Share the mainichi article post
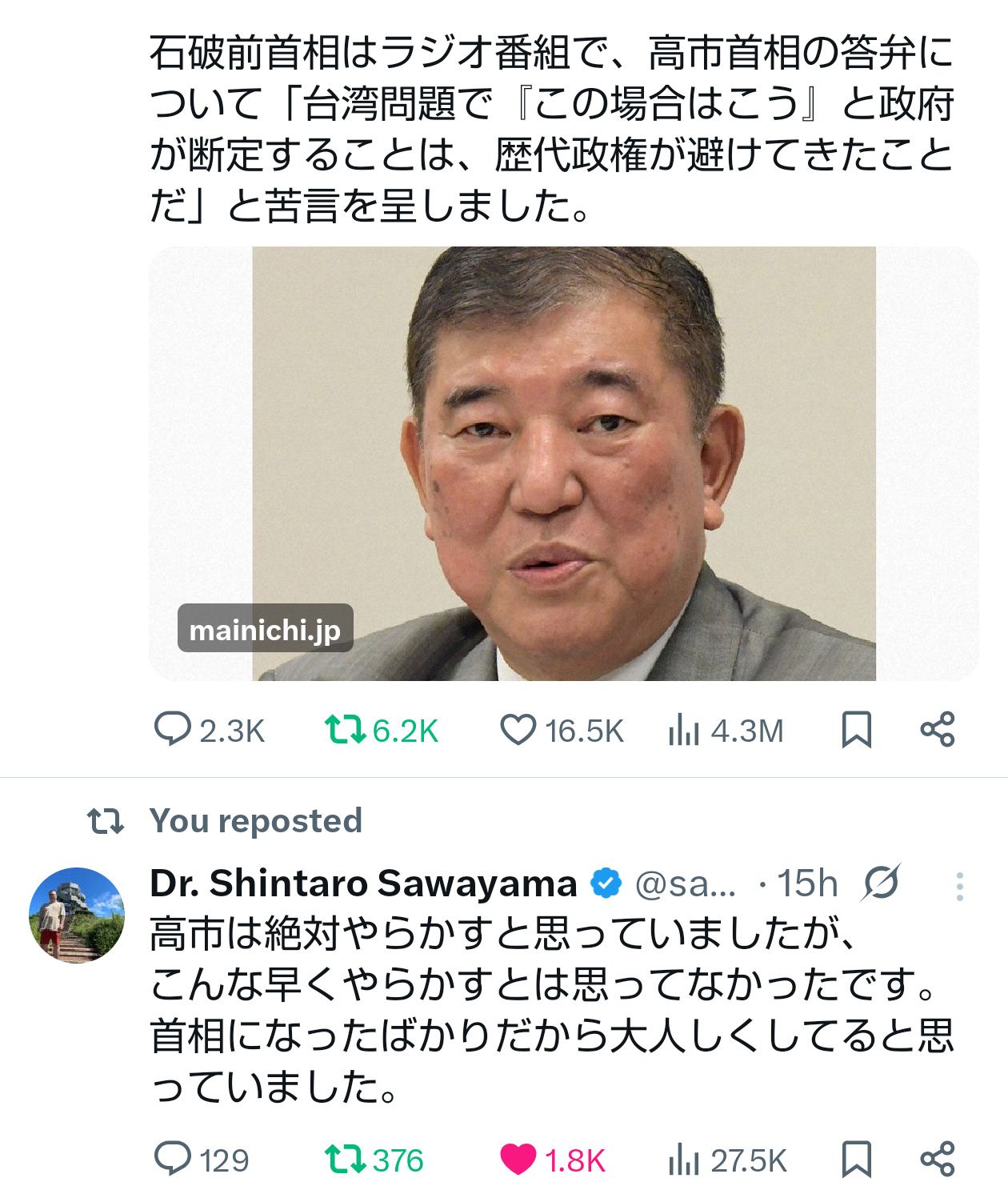The width and height of the screenshot is (1008, 1202). pyautogui.click(x=937, y=730)
